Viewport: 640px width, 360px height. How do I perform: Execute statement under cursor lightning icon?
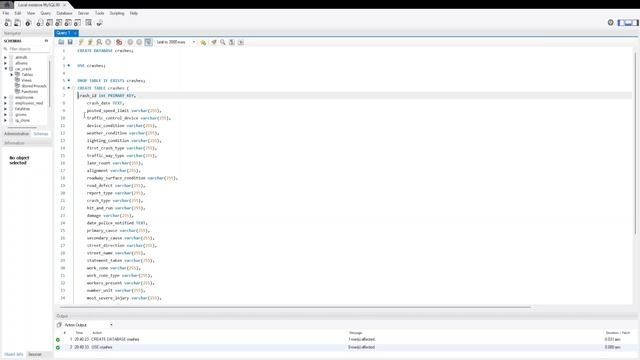[x=90, y=42]
